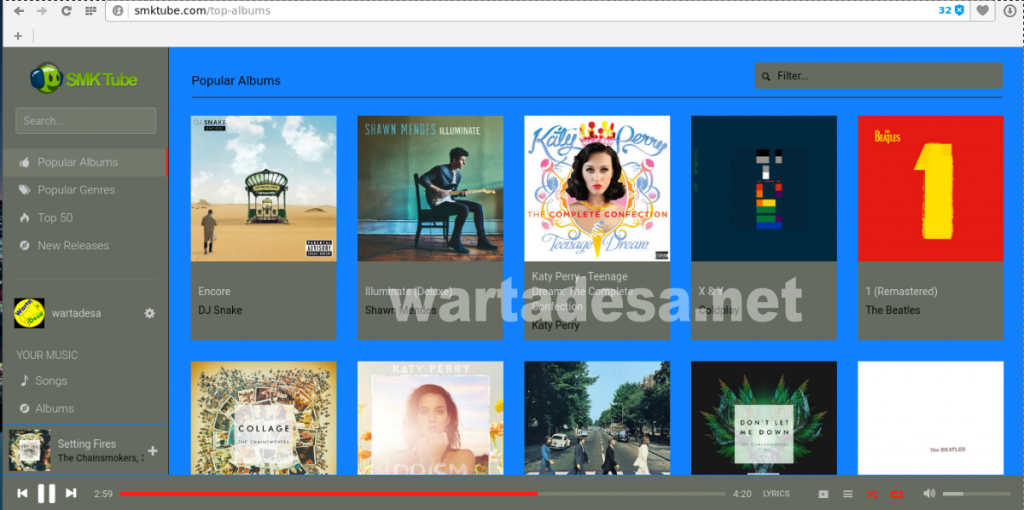Skip to the next track
The width and height of the screenshot is (1024, 510).
pyautogui.click(x=71, y=493)
